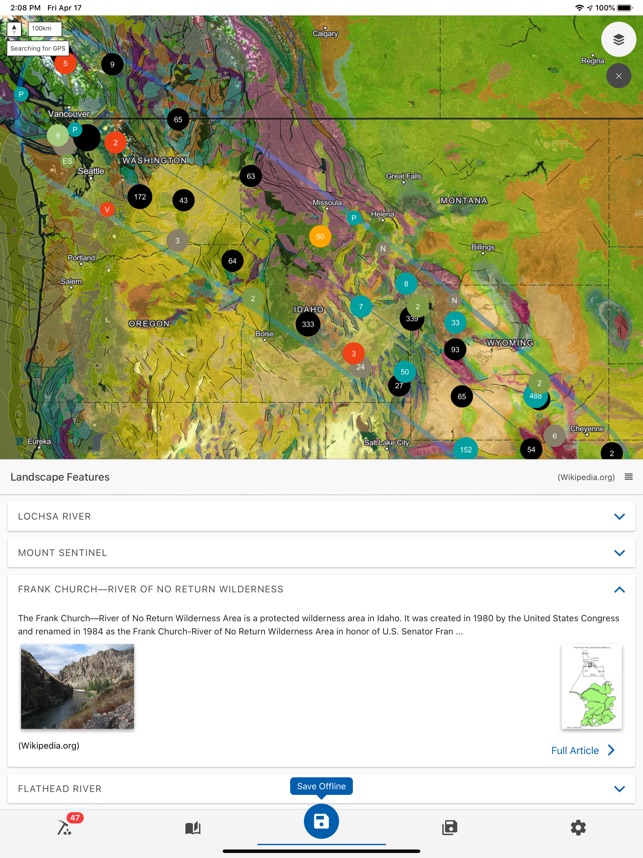Select the gray 3 cluster in Oregon
The image size is (643, 858).
[177, 240]
